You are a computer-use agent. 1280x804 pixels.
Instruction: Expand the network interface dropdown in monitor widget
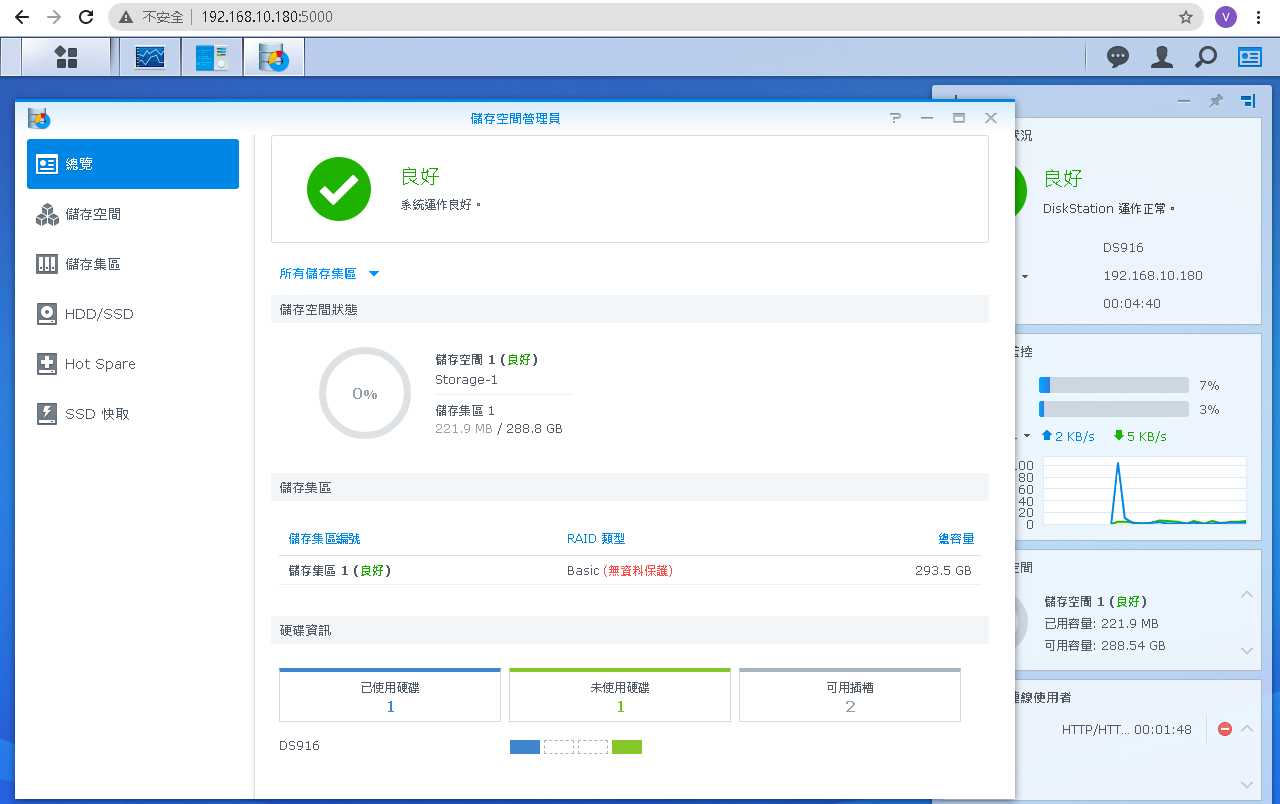[x=1025, y=437]
